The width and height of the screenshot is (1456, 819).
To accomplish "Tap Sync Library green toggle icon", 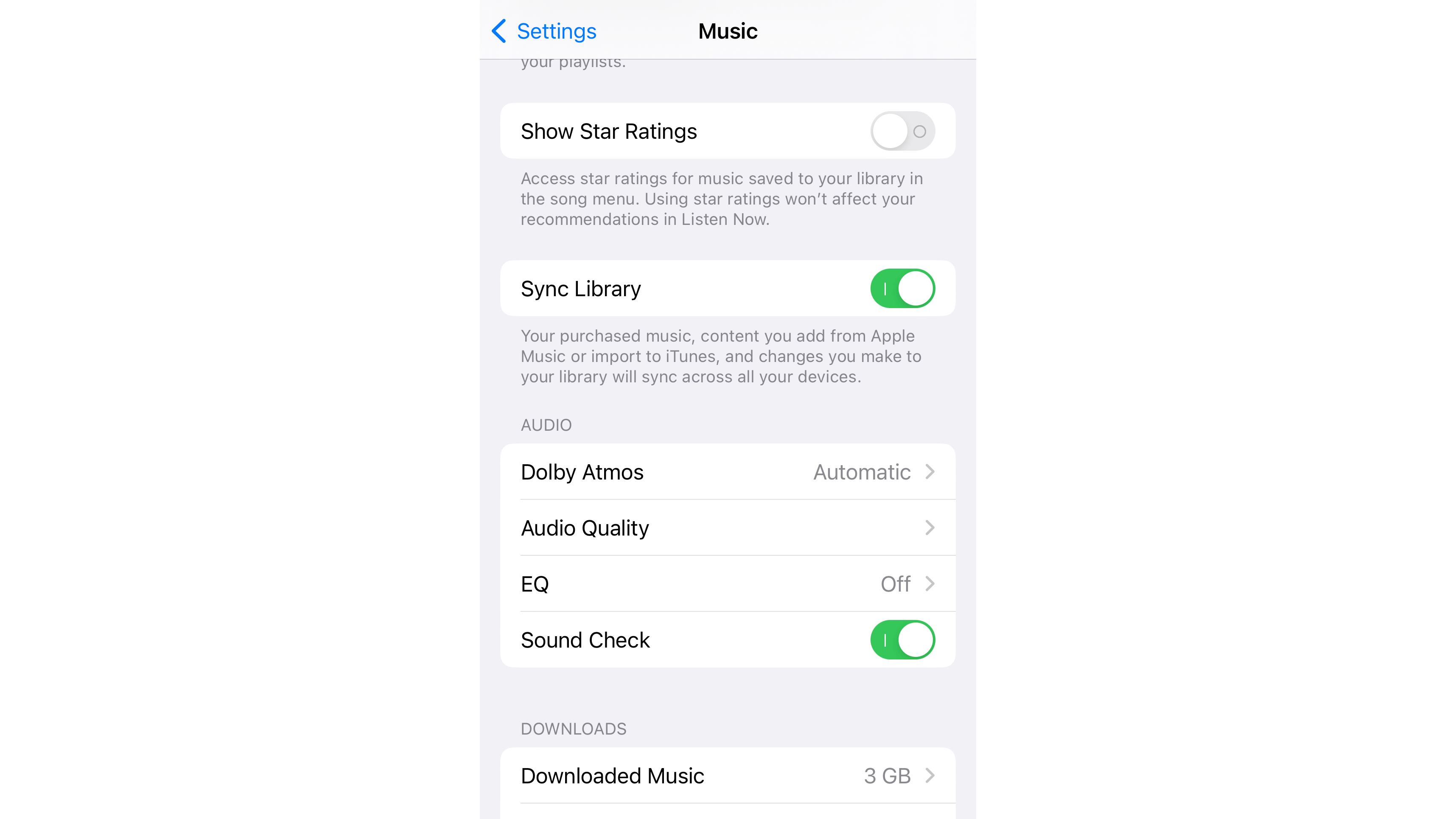I will click(x=900, y=289).
